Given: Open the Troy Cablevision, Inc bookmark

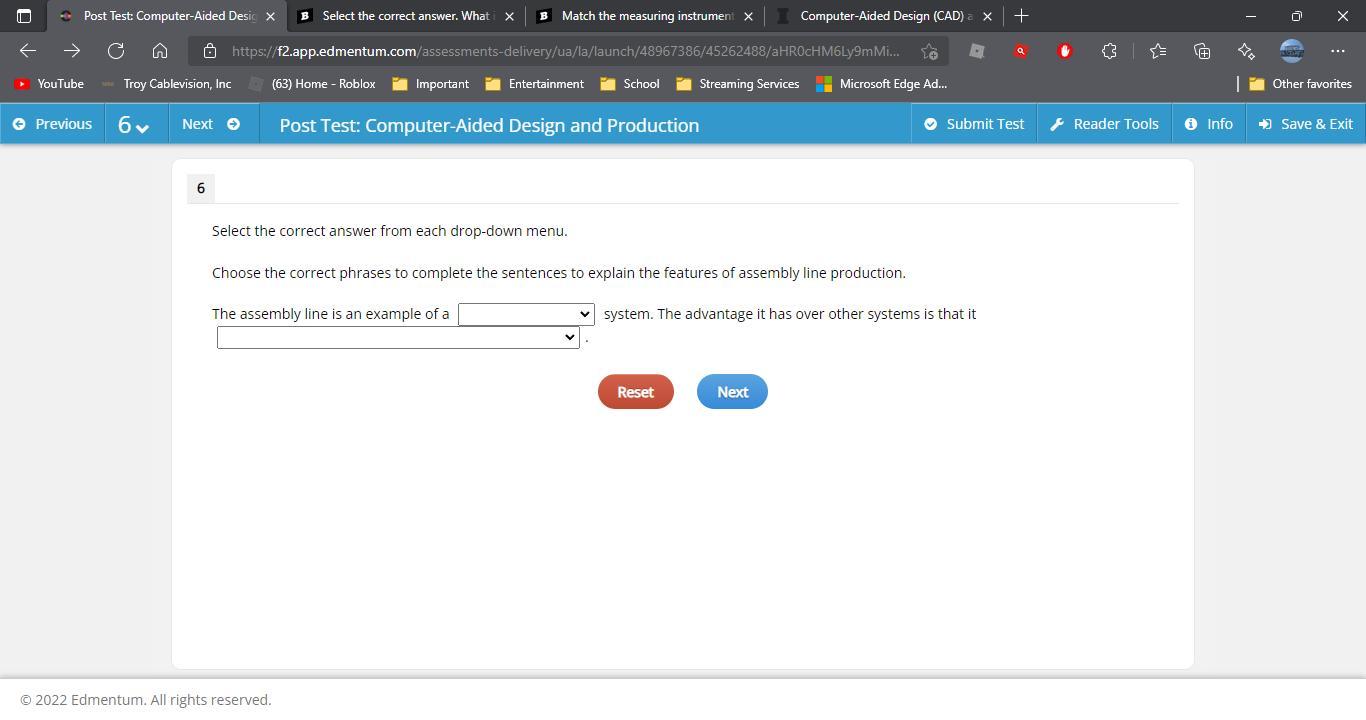Looking at the screenshot, I should coord(166,84).
